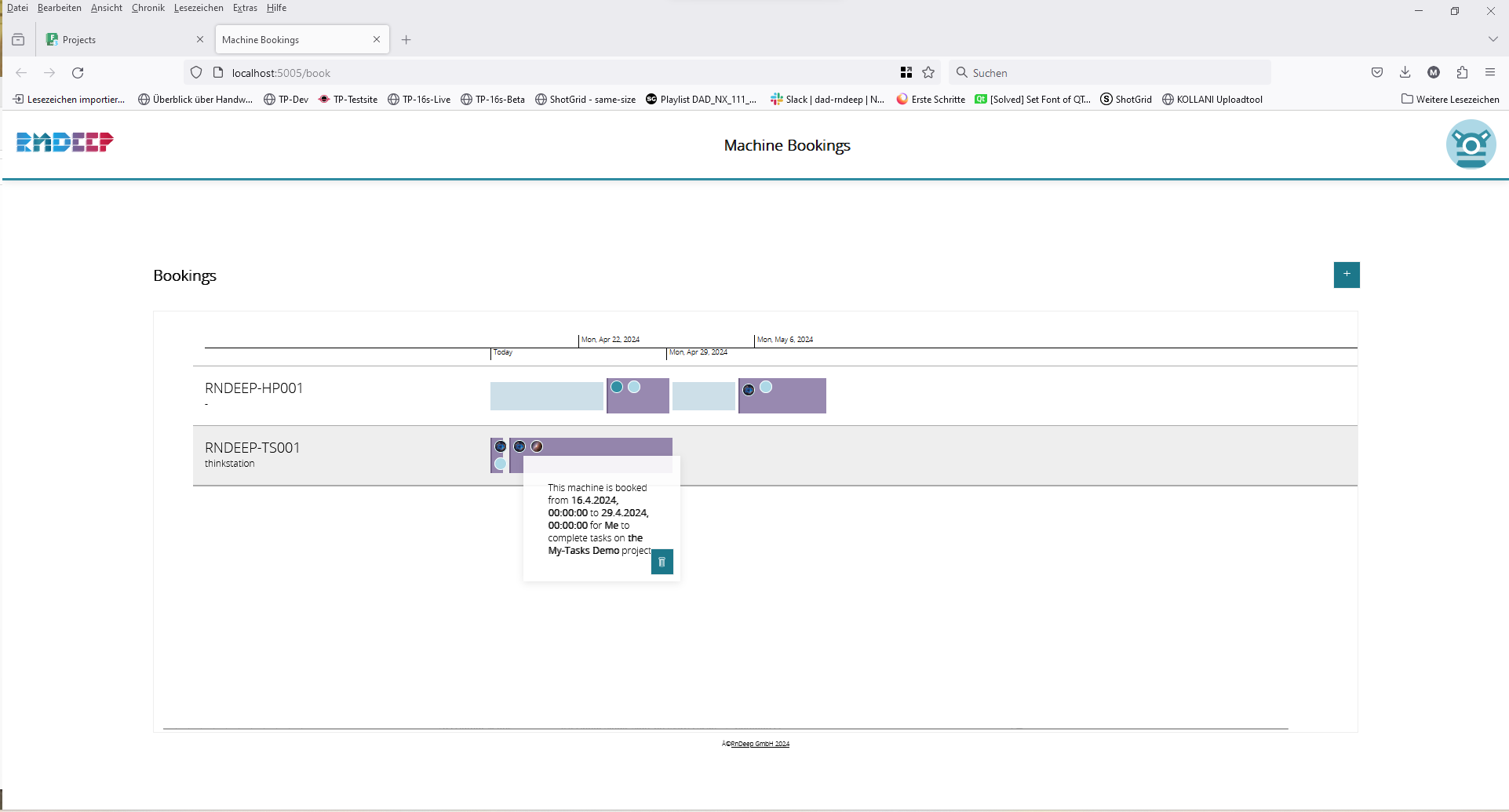Open the Chronik menu

(148, 8)
